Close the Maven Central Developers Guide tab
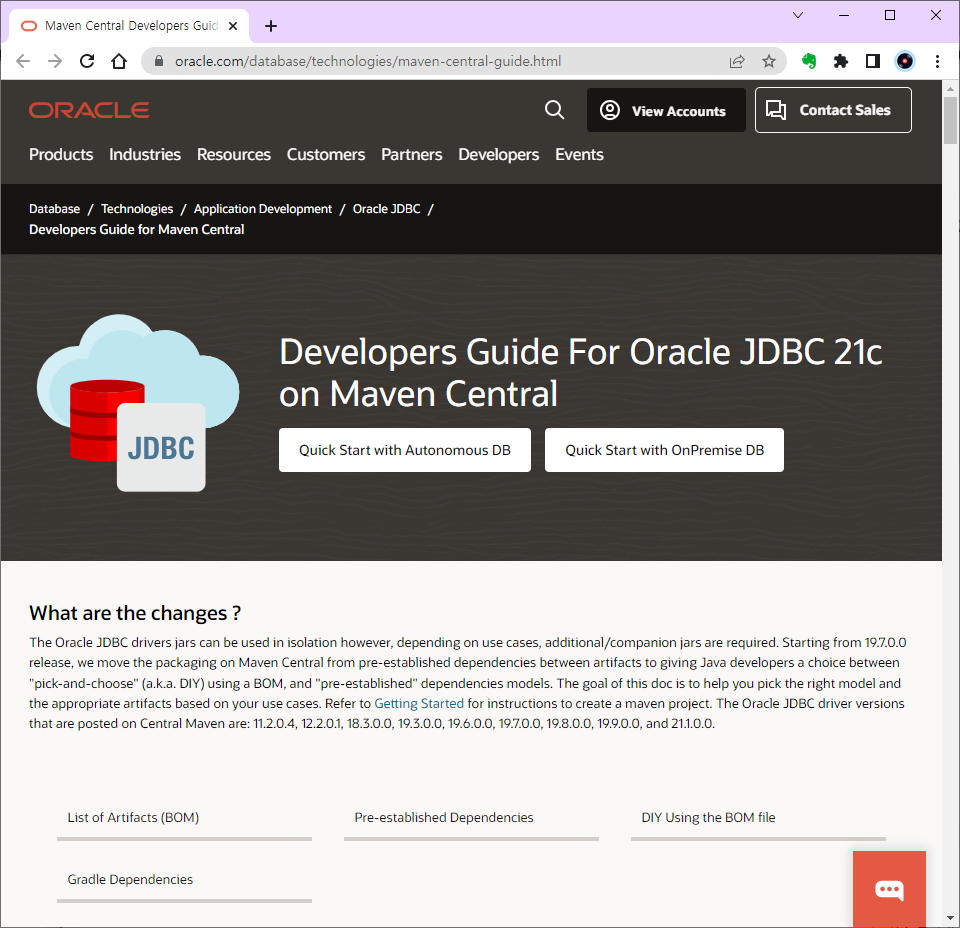The width and height of the screenshot is (960, 928). (233, 26)
